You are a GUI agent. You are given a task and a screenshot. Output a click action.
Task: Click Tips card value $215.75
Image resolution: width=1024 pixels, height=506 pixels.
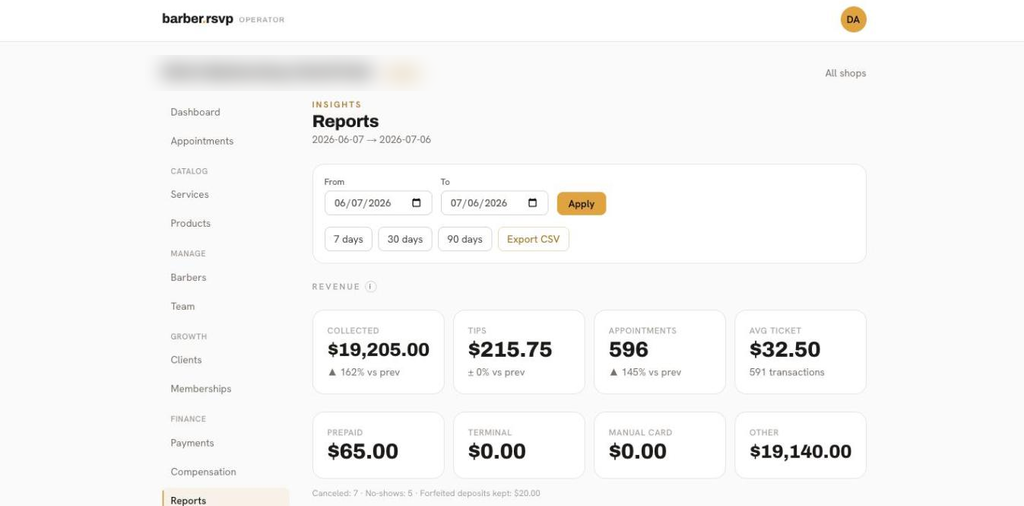pos(510,349)
